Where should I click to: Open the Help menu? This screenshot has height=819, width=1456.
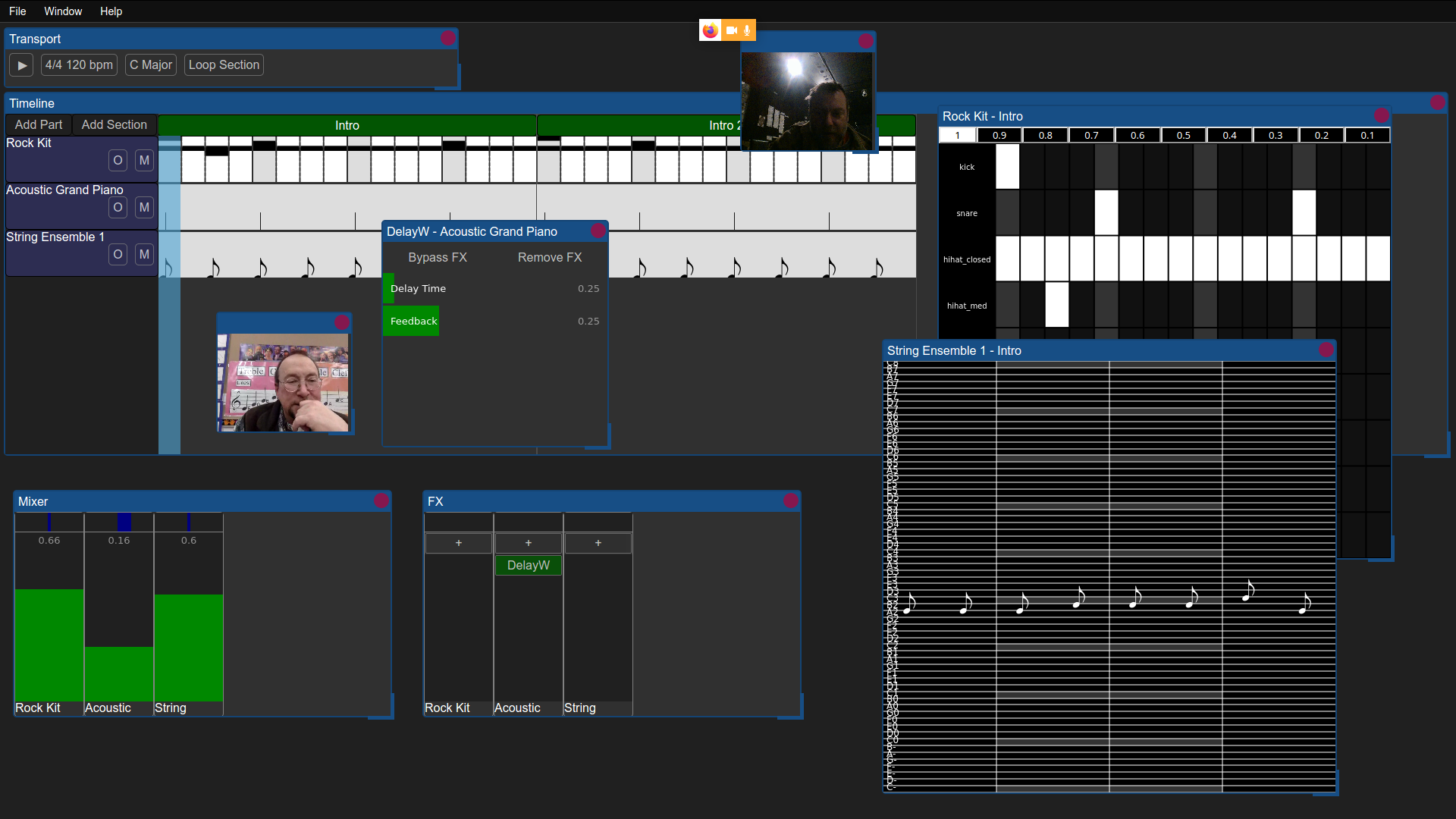click(111, 11)
